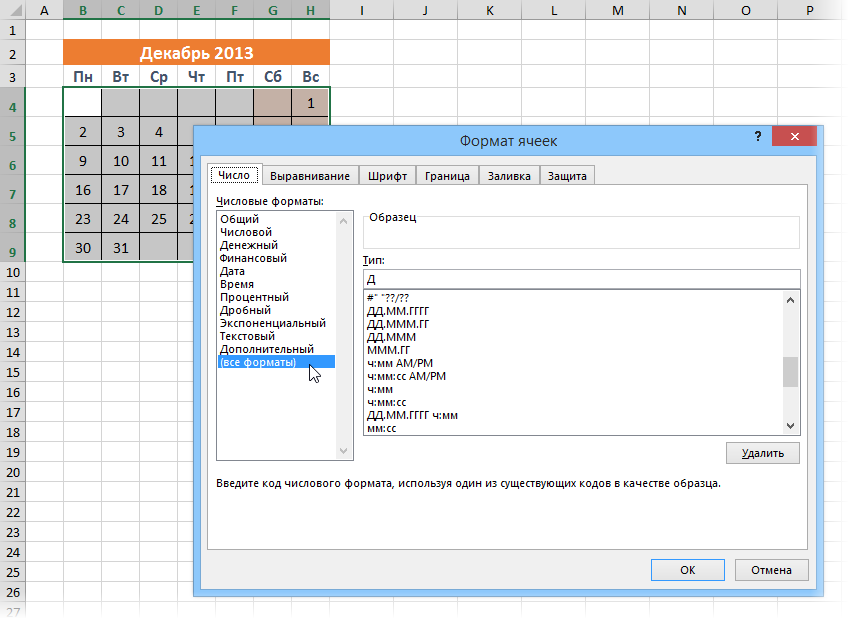Open the Граница tab

coord(447,176)
